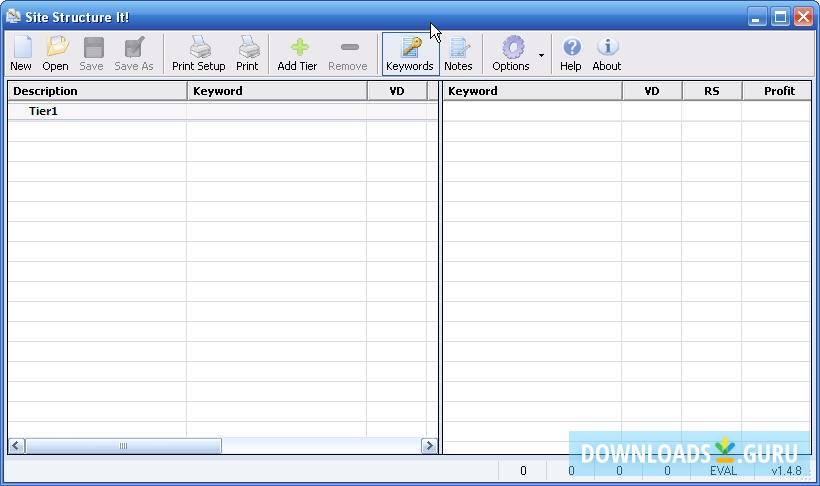Click the Description column header
The width and height of the screenshot is (820, 486).
(x=98, y=91)
